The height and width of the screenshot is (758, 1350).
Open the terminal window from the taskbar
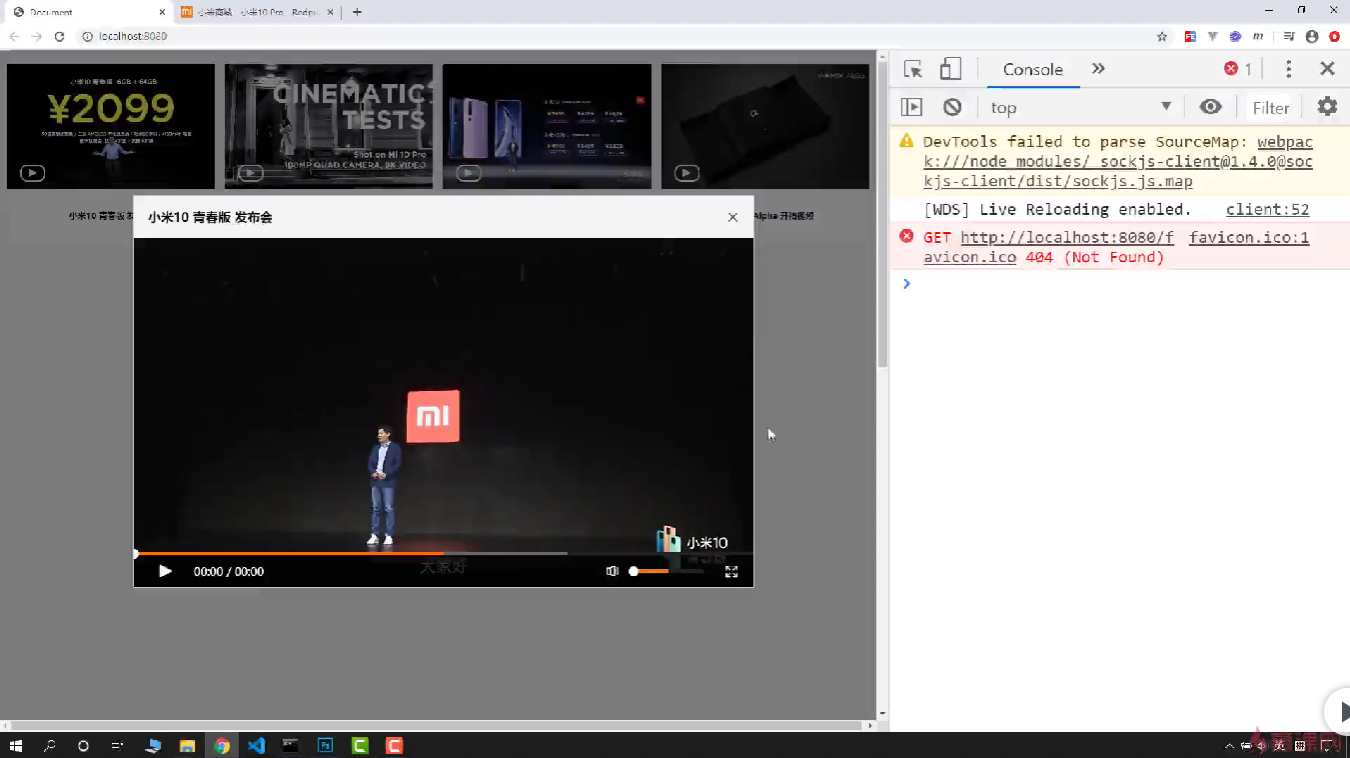(x=290, y=745)
